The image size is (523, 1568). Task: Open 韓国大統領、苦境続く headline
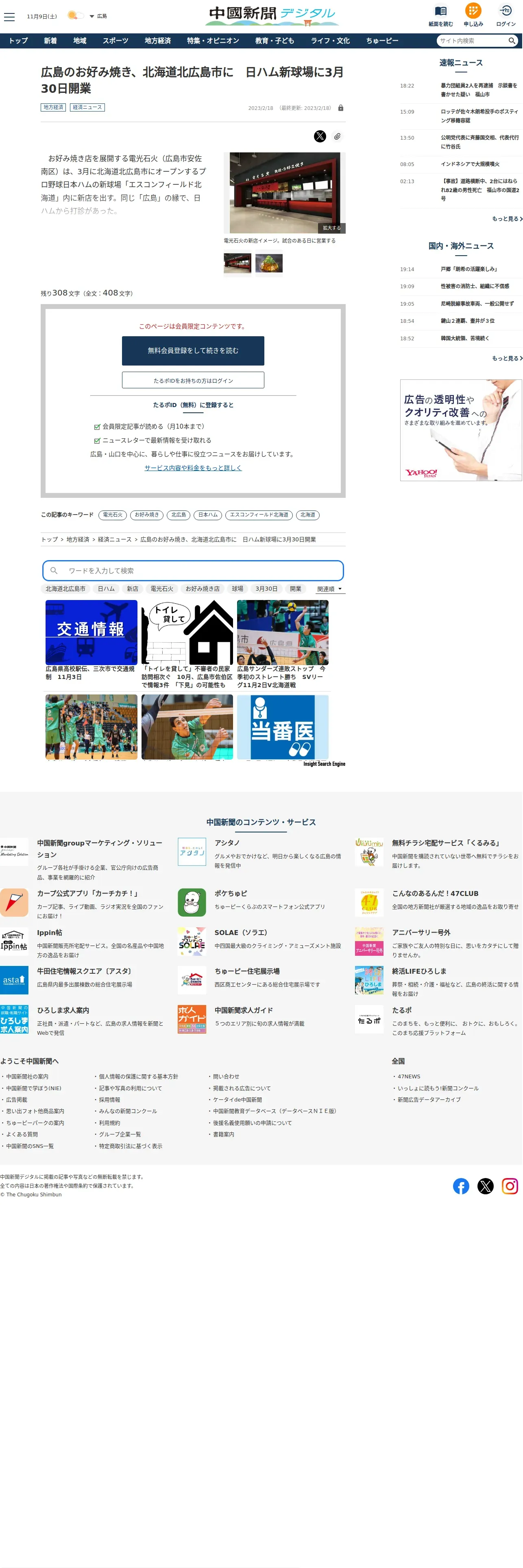464,338
